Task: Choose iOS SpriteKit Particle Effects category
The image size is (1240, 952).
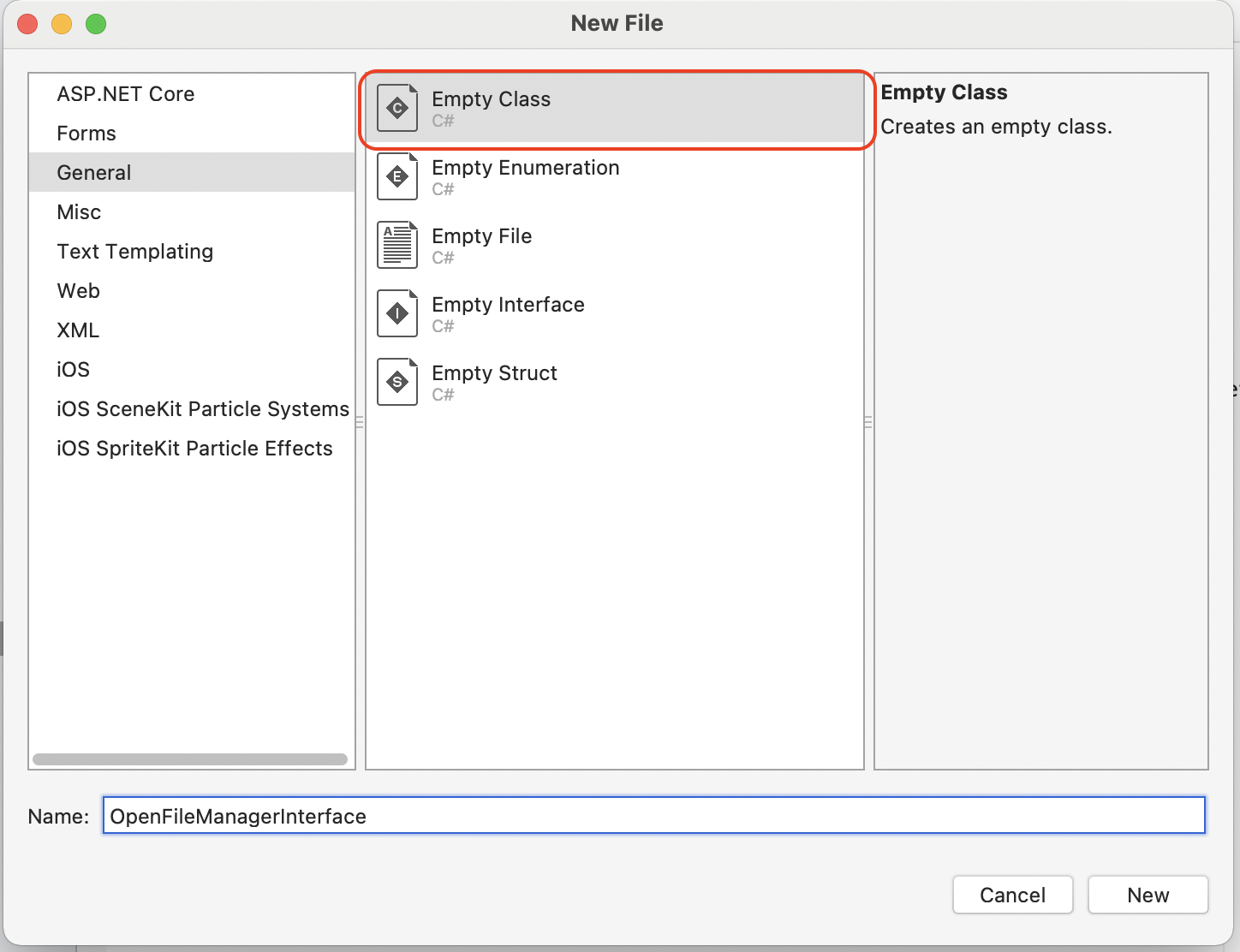Action: tap(194, 449)
